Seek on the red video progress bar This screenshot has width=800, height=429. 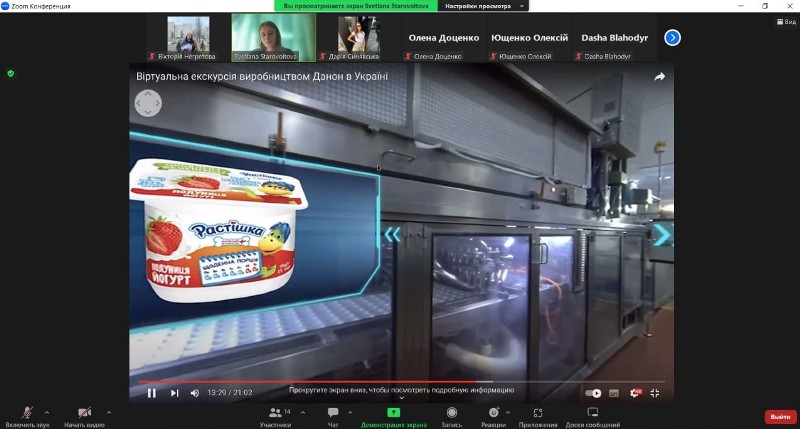tap(401, 382)
